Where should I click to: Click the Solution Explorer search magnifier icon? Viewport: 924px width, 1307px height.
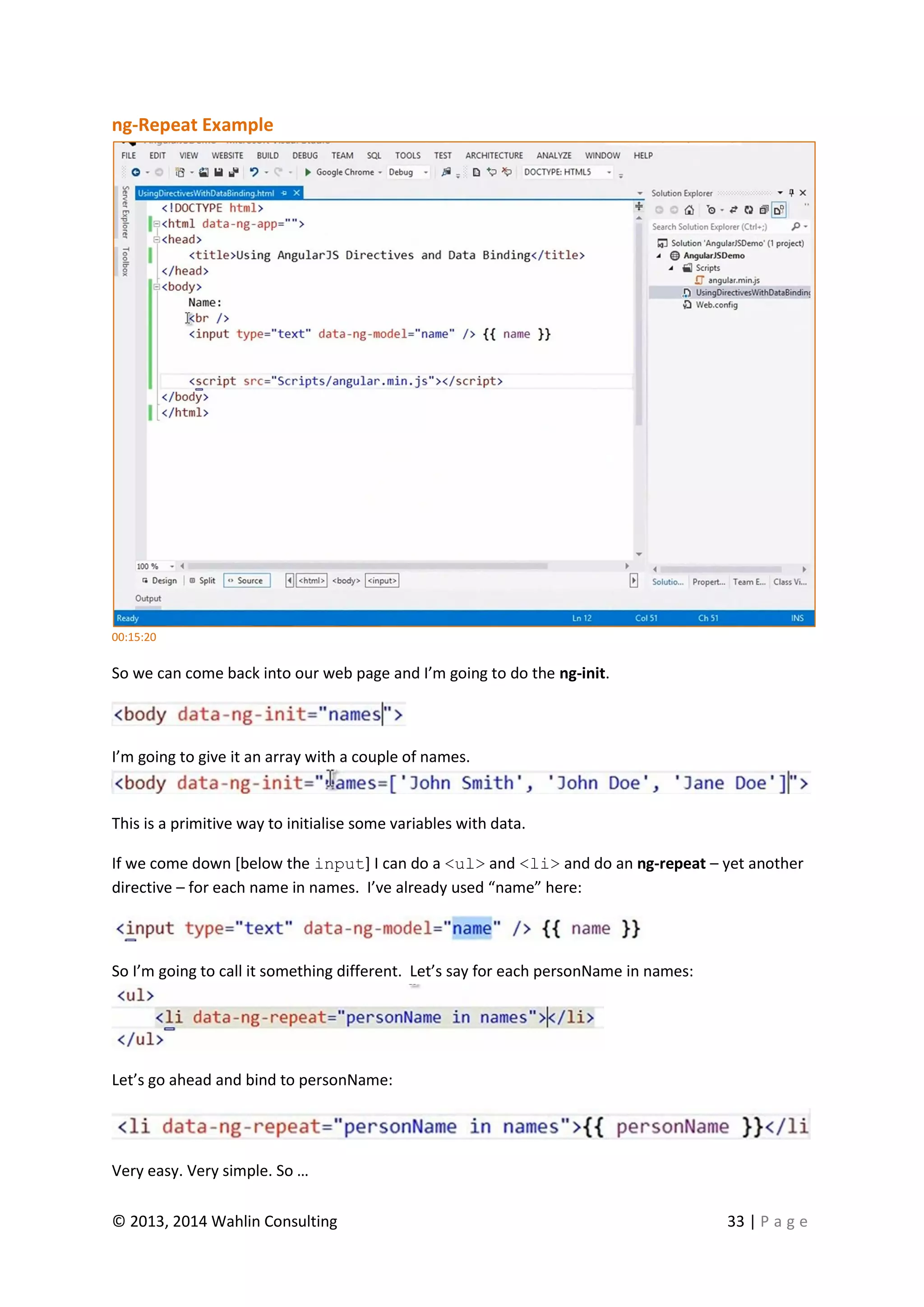pos(795,227)
